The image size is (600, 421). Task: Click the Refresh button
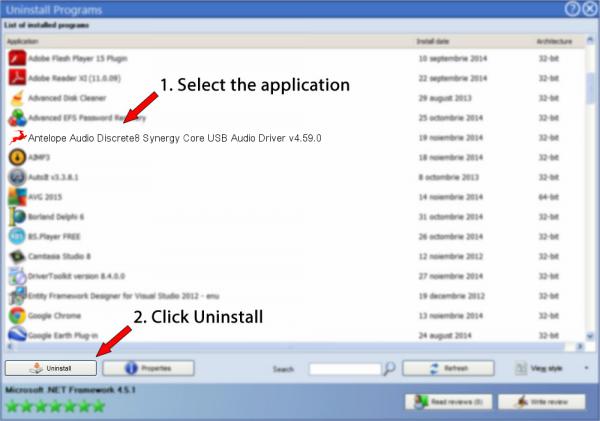448,368
